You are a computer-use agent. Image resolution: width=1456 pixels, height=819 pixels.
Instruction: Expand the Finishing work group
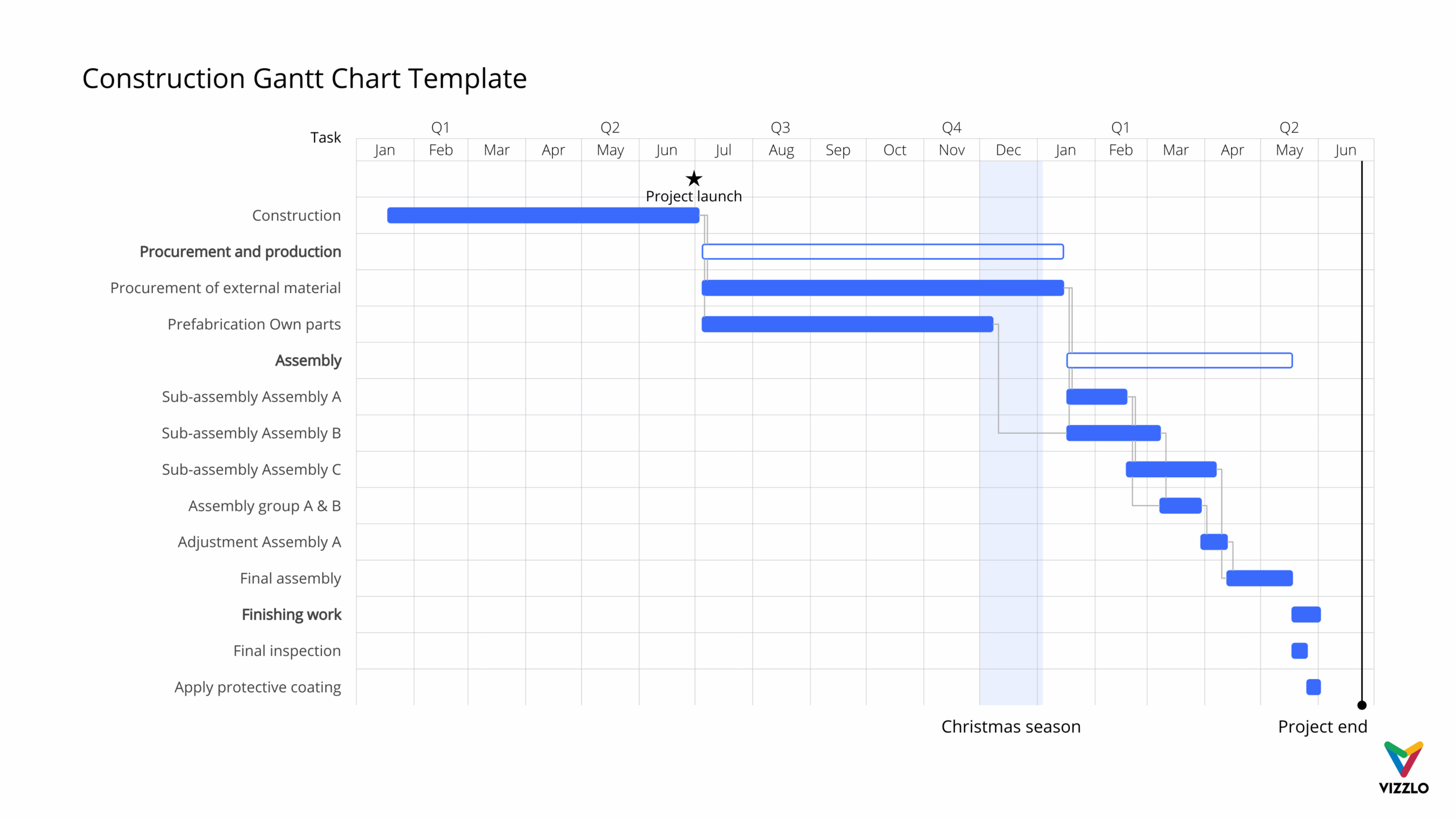click(x=291, y=614)
